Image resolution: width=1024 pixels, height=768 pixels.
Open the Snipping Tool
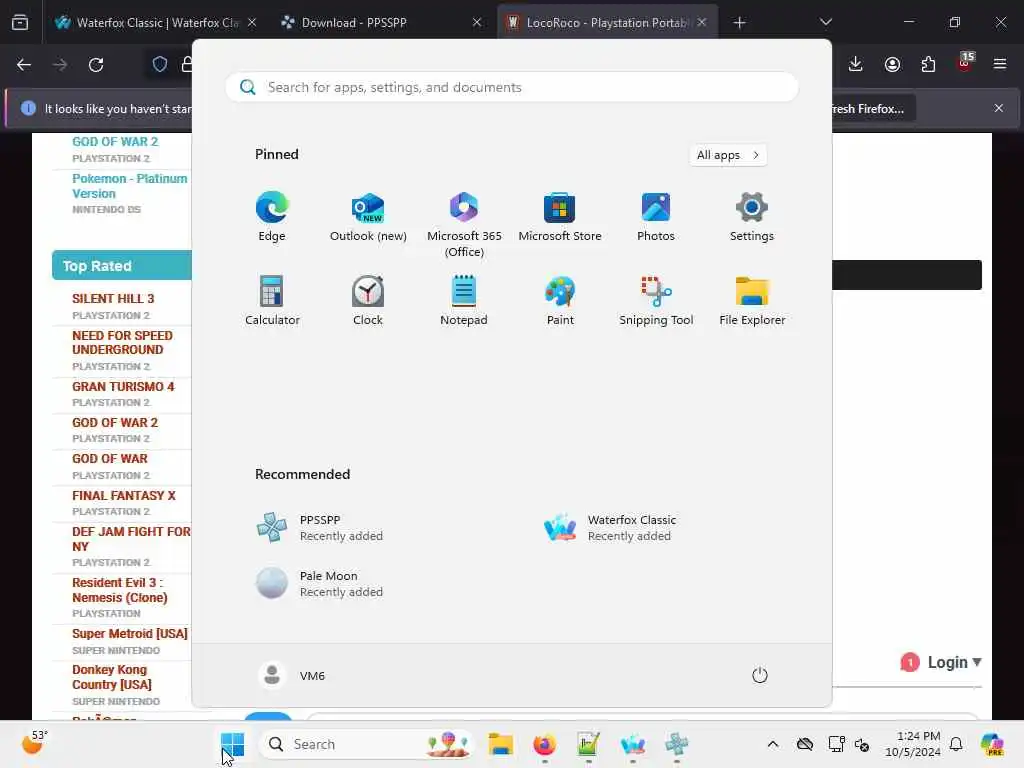656,300
